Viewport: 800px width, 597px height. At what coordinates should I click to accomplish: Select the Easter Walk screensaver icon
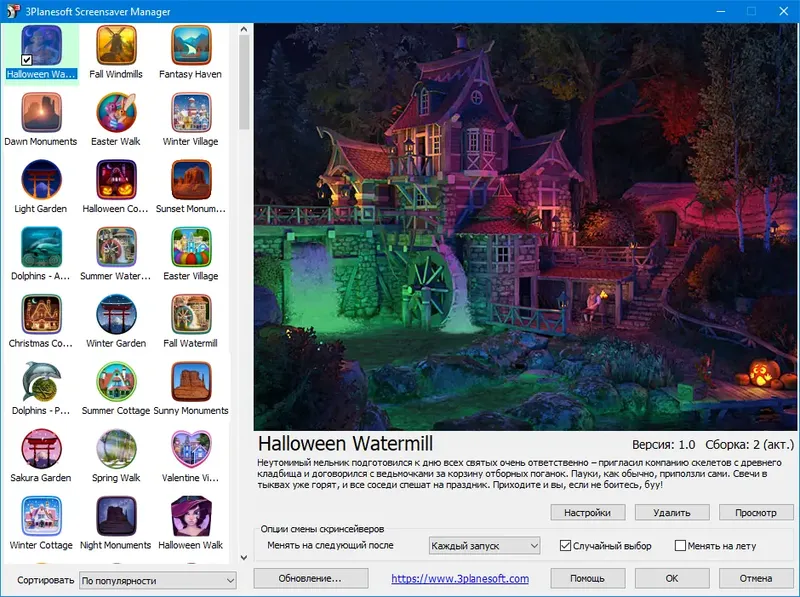116,113
